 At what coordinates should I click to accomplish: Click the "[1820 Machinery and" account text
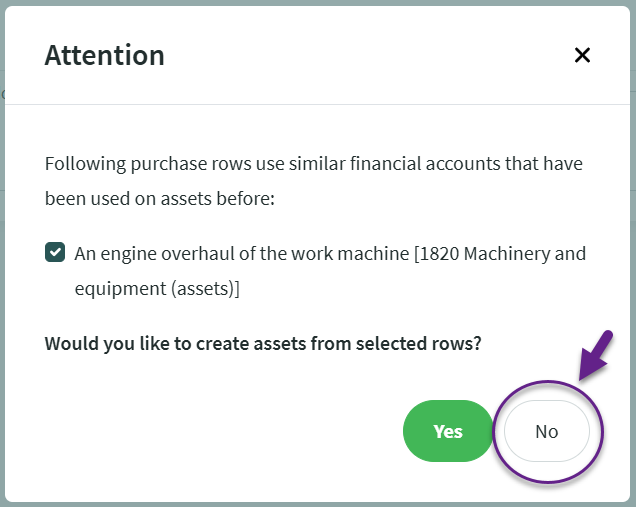(500, 253)
